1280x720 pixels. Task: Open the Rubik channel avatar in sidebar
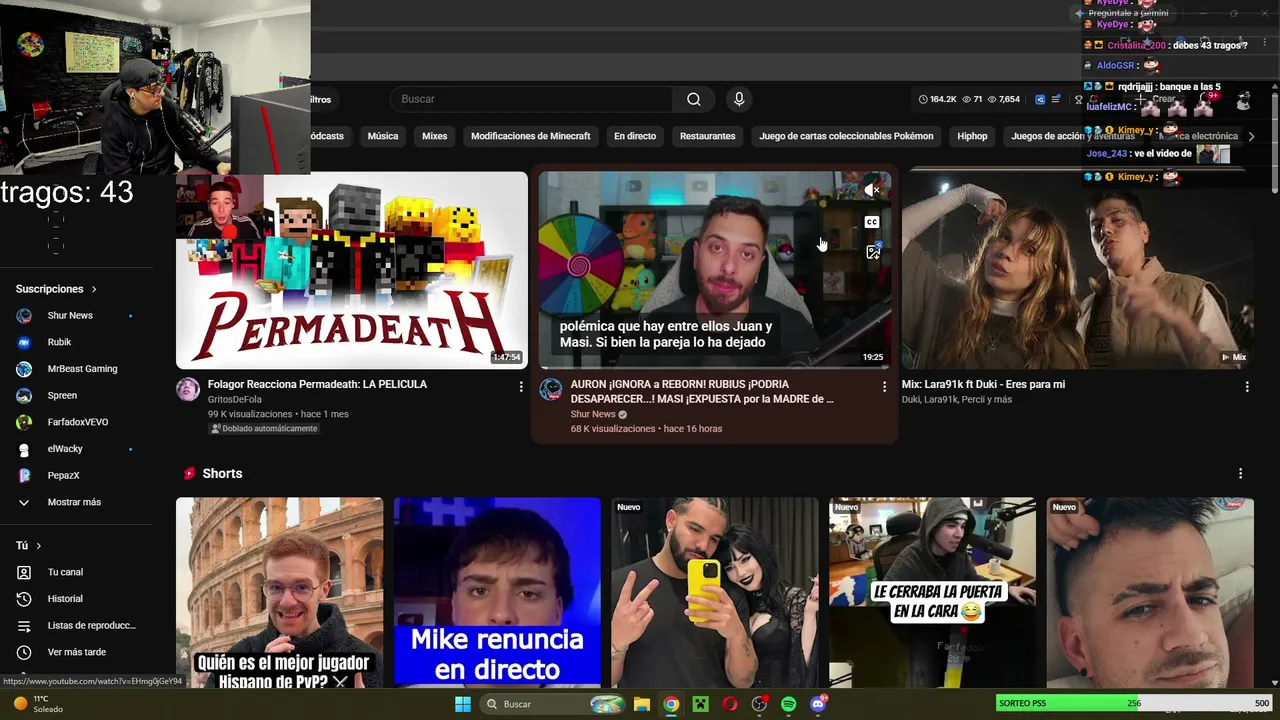24,342
